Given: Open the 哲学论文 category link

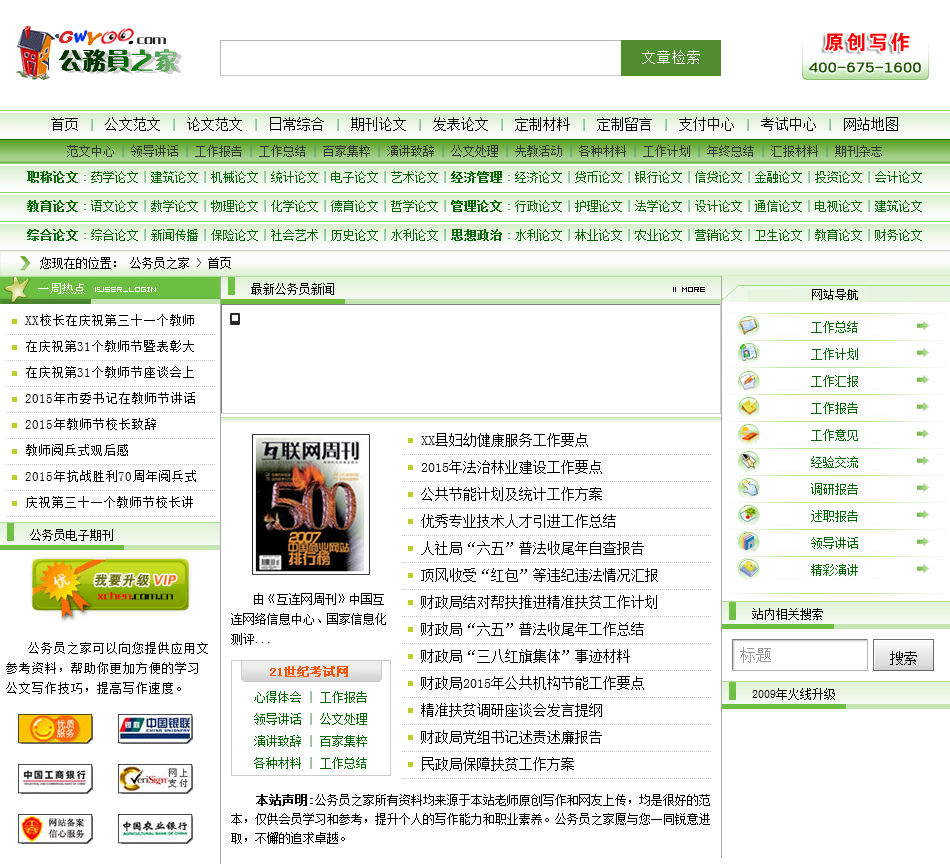Looking at the screenshot, I should coord(414,207).
